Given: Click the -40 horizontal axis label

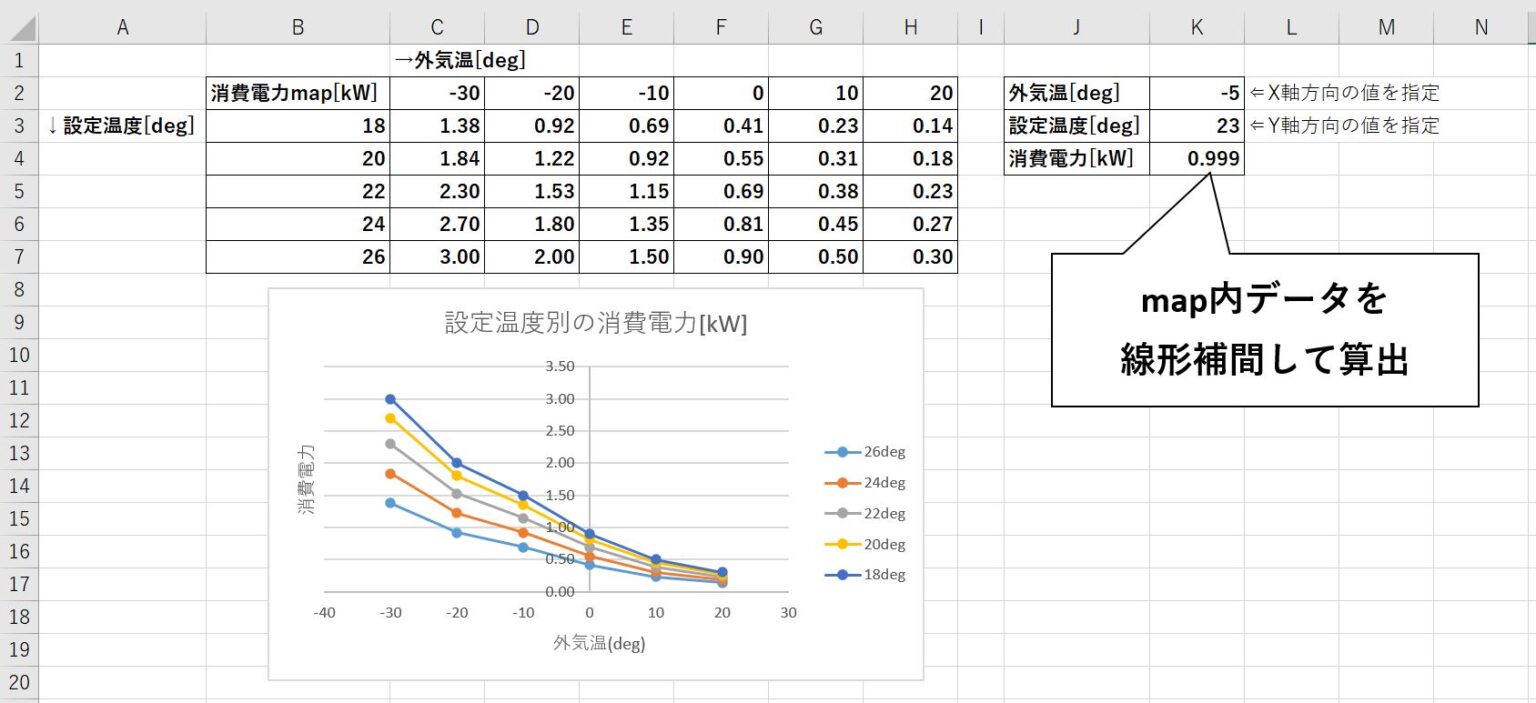Looking at the screenshot, I should [324, 612].
